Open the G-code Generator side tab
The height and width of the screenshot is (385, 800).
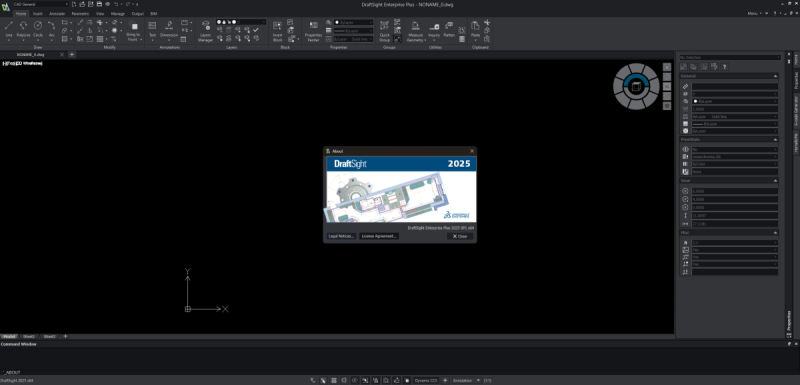pyautogui.click(x=795, y=111)
